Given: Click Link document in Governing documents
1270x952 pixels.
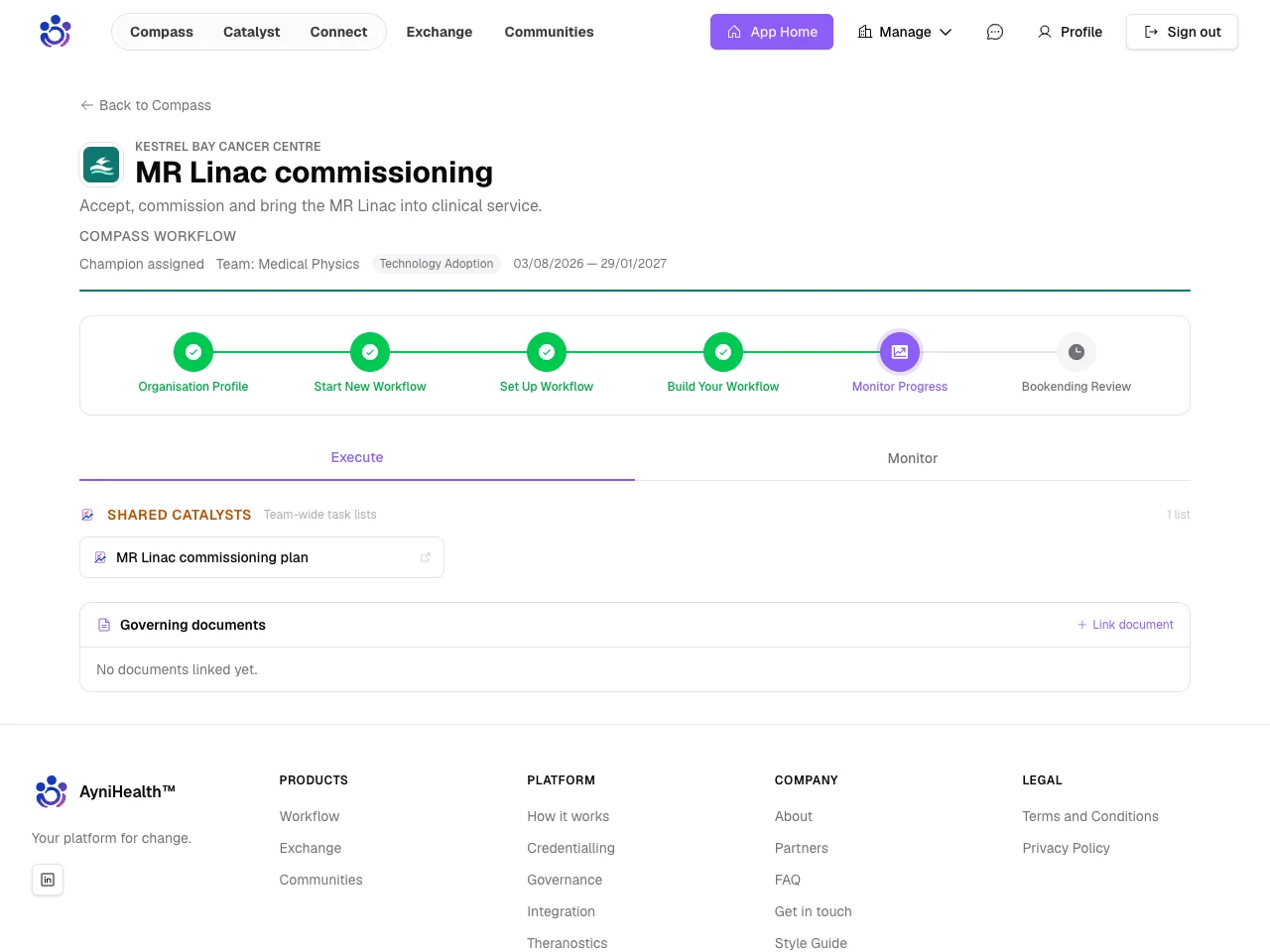Looking at the screenshot, I should [x=1125, y=625].
